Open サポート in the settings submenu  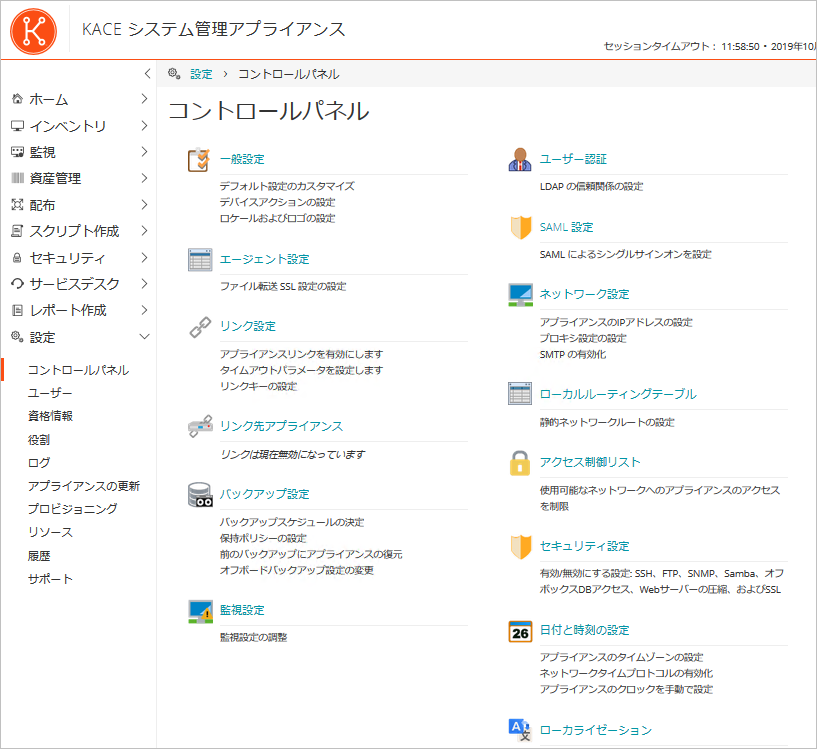50,579
